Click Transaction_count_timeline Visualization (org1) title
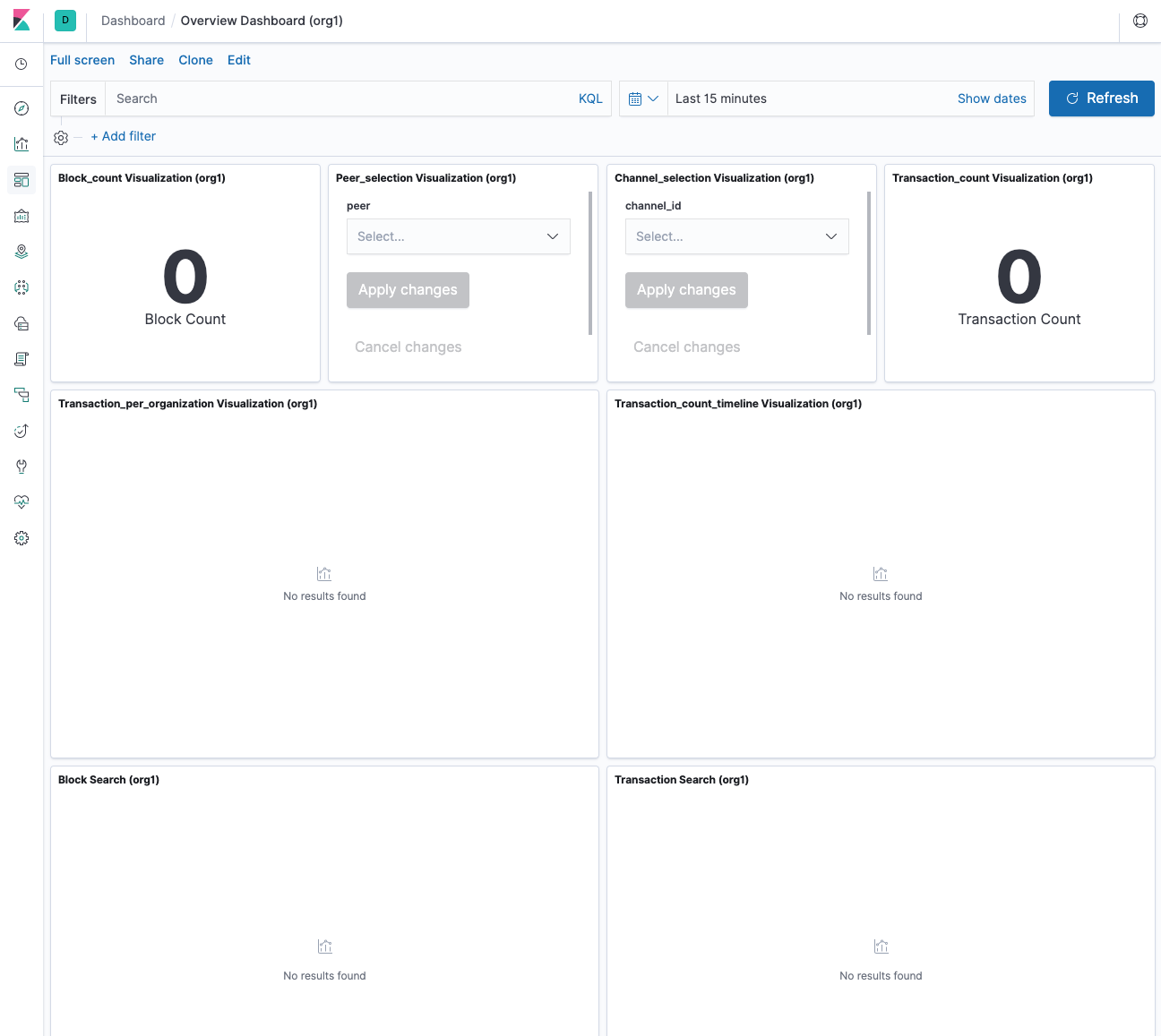The width and height of the screenshot is (1161, 1036). coord(738,404)
